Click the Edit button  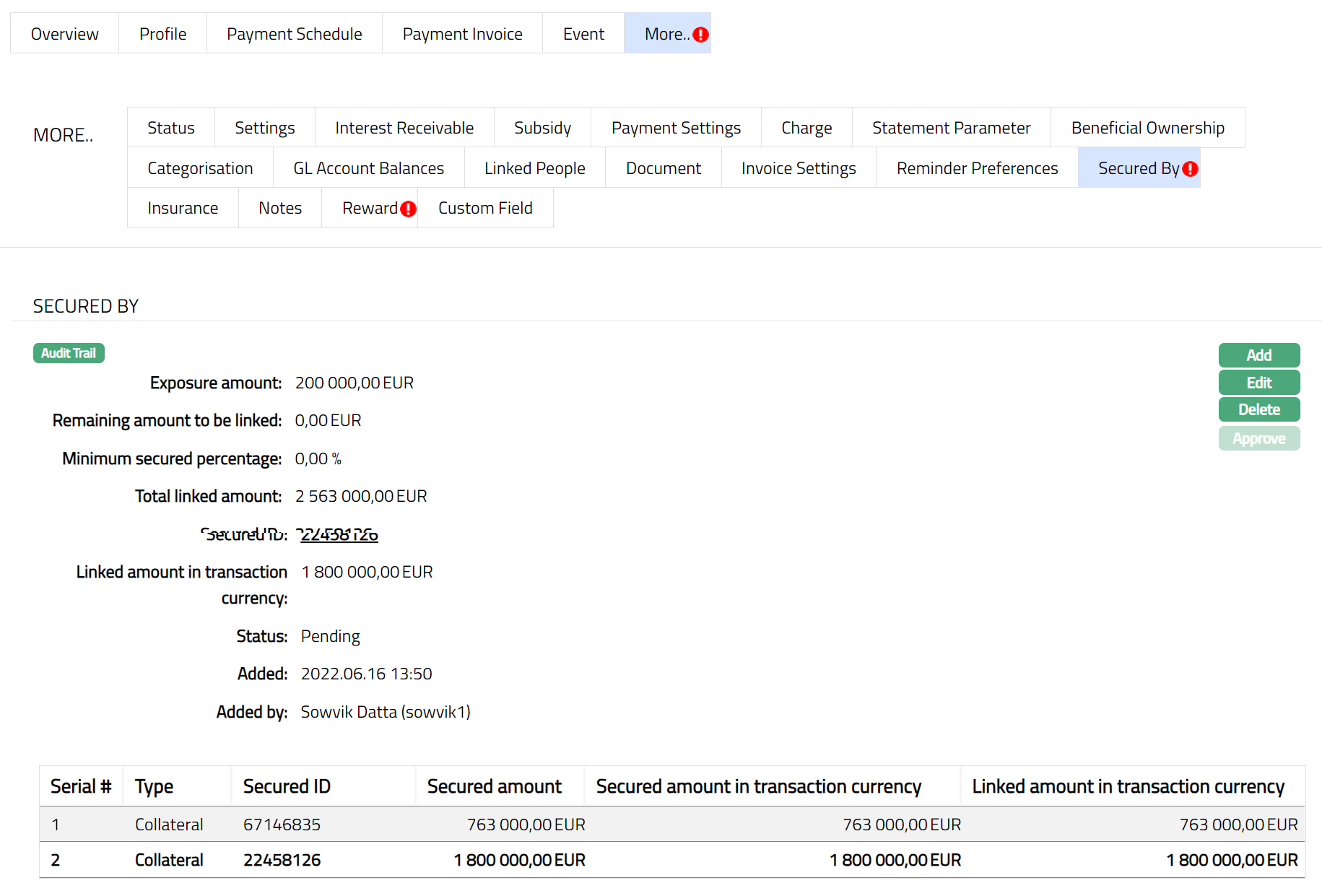click(x=1258, y=383)
